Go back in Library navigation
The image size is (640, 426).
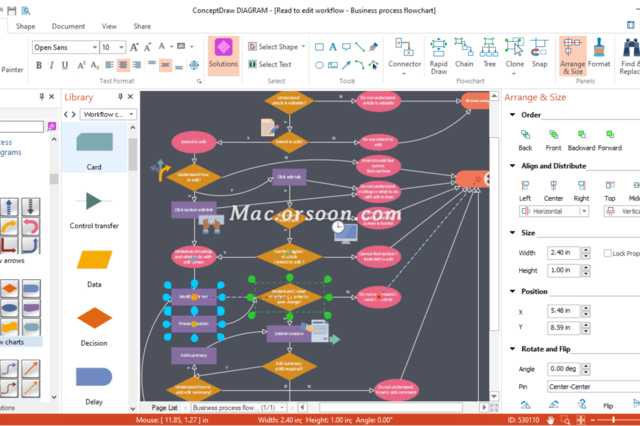point(66,114)
